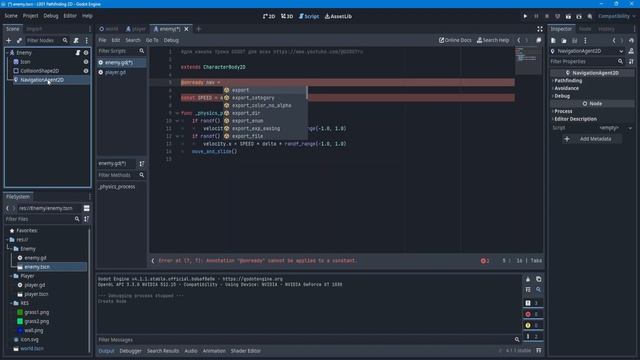Screen dimensions: 640x360
Task: Toggle standard messages filter in Output
Action: (x=533, y=303)
